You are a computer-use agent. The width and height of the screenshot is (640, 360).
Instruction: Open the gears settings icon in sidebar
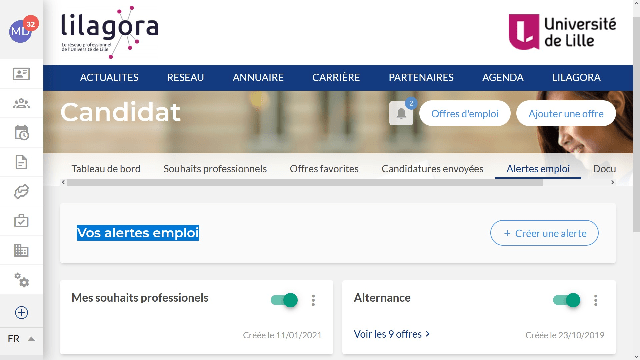(21, 280)
